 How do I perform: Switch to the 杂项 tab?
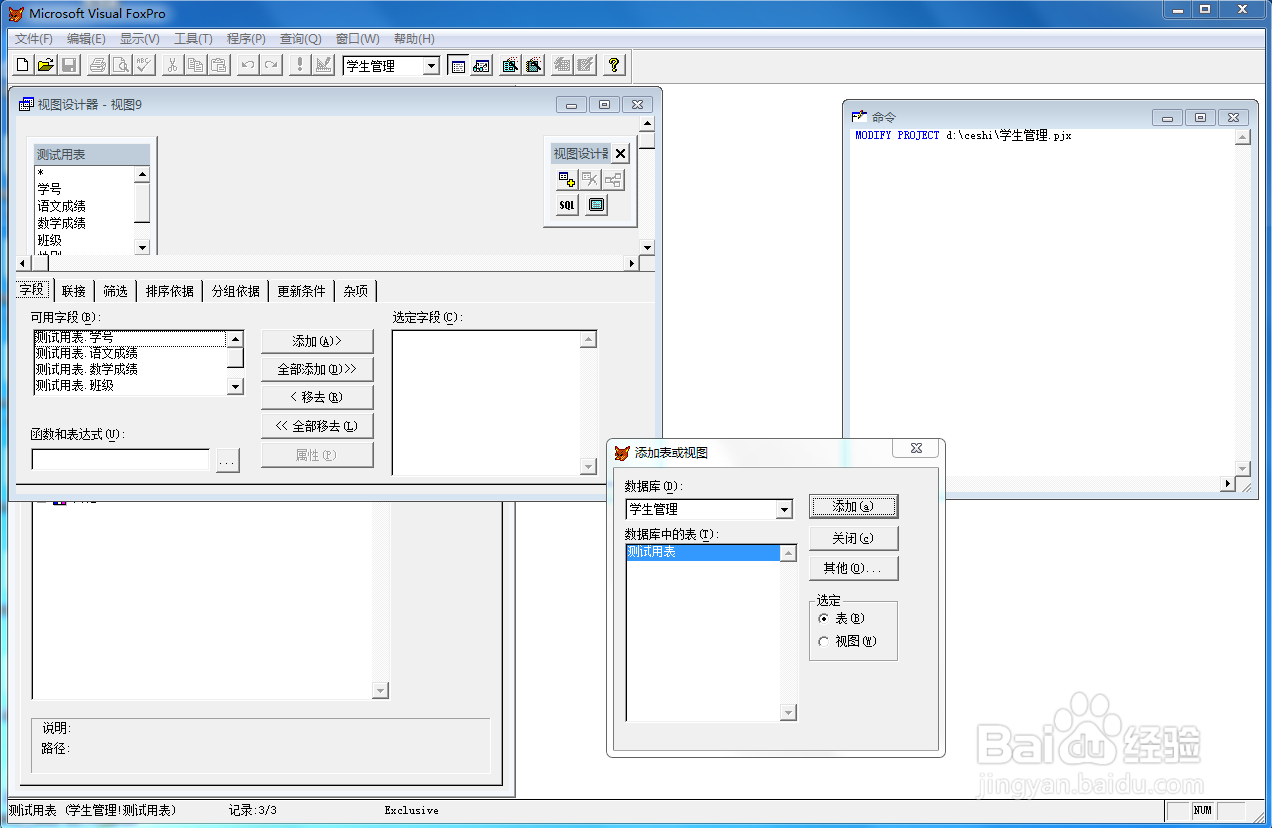pyautogui.click(x=356, y=291)
